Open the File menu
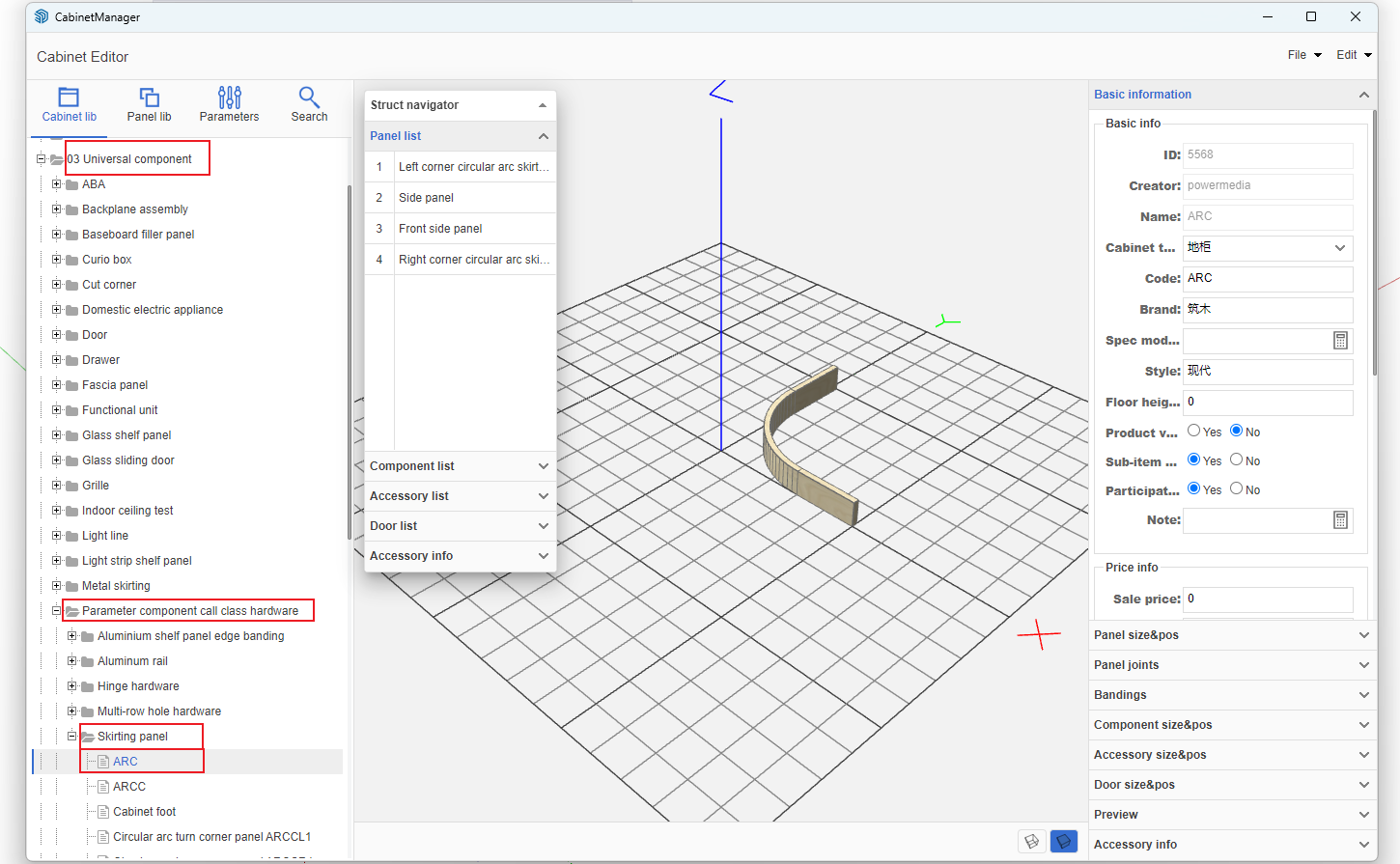The width and height of the screenshot is (1400, 864). pyautogui.click(x=1303, y=55)
